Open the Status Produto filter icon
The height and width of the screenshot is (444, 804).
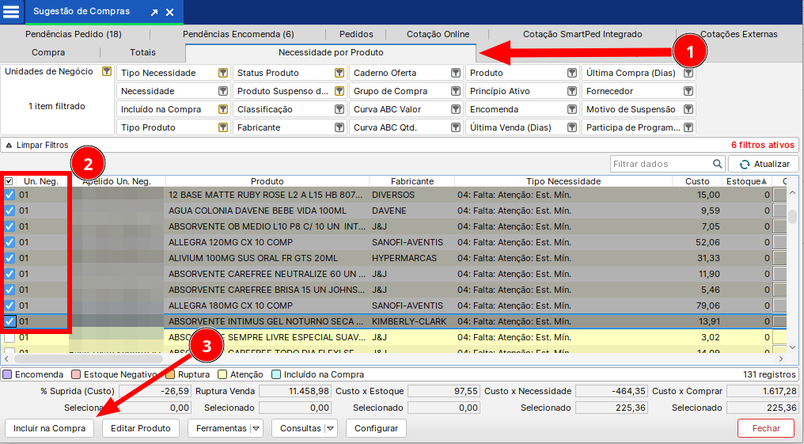[x=339, y=73]
